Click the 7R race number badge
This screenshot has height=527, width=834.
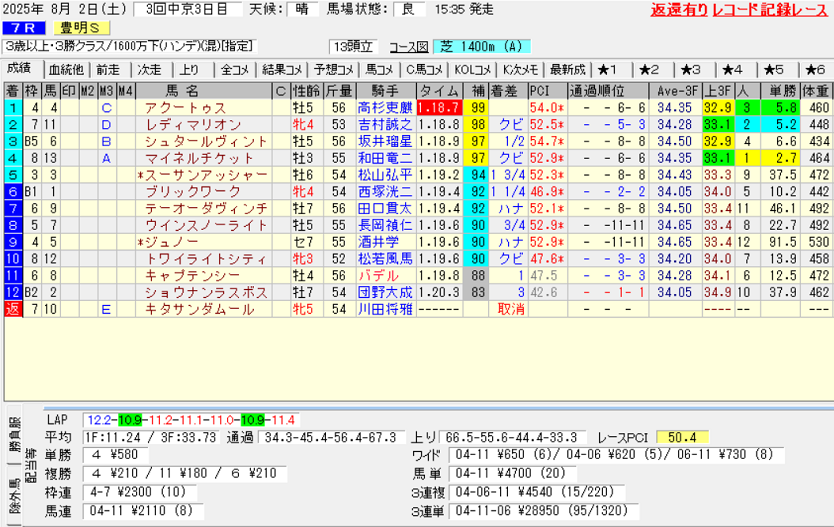coord(22,29)
